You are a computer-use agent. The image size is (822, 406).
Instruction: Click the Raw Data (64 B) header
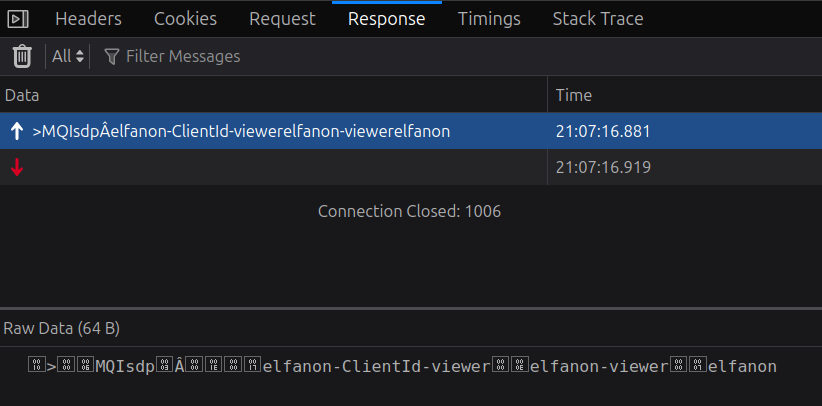point(62,328)
